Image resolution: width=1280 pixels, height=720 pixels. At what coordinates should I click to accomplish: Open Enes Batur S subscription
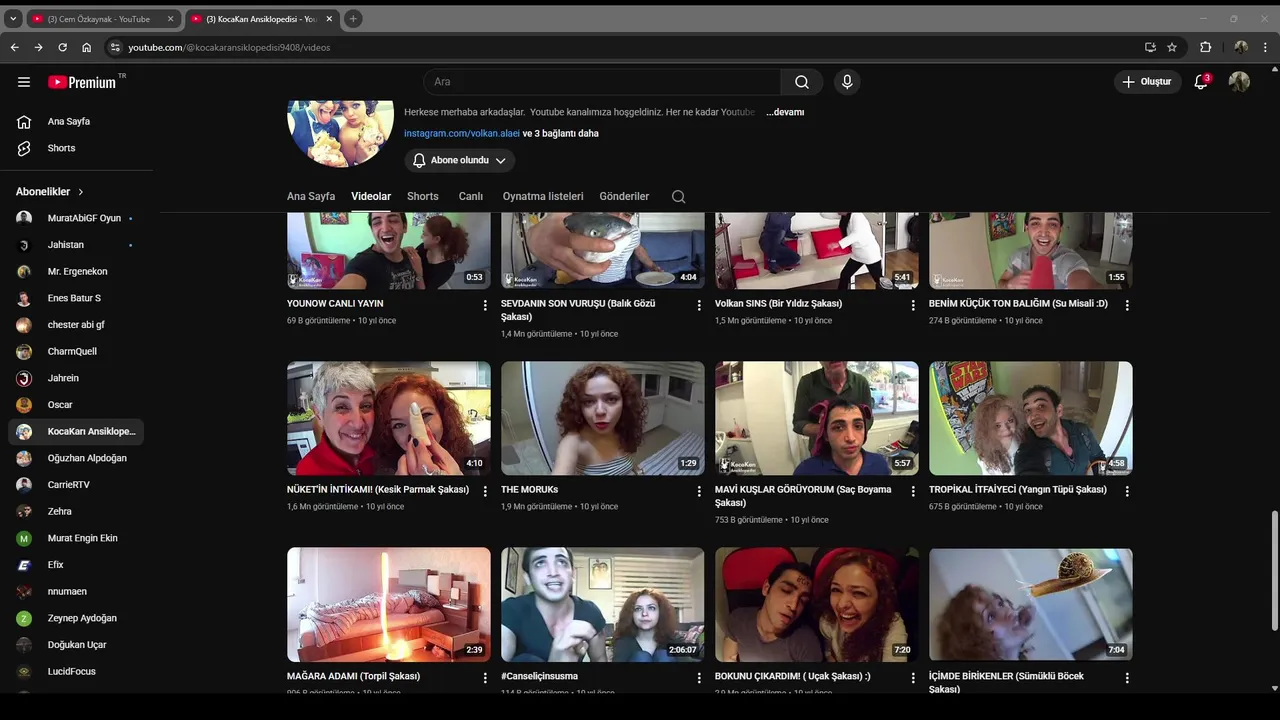(x=76, y=298)
